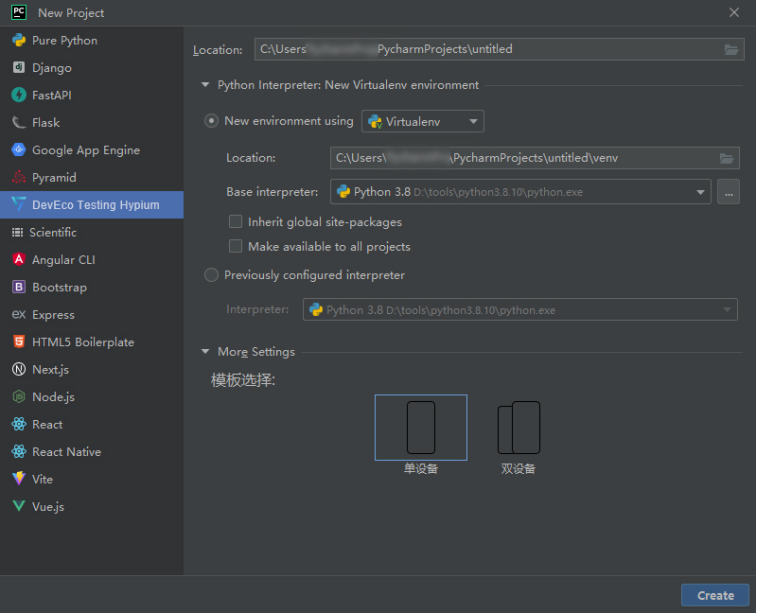Click the ellipsis button beside Base interpreter
The width and height of the screenshot is (757, 613).
click(728, 192)
